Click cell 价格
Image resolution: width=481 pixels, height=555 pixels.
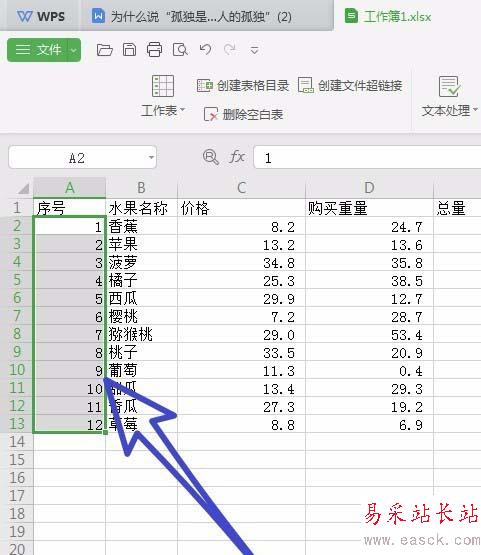click(x=241, y=208)
